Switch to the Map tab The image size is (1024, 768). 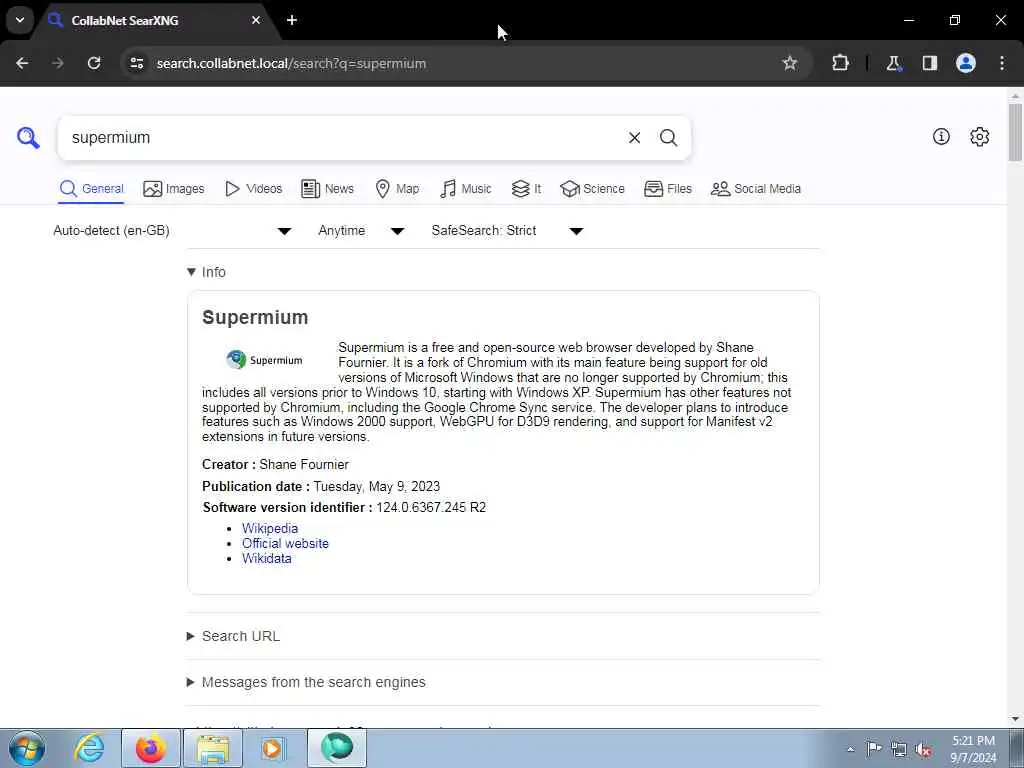(398, 189)
